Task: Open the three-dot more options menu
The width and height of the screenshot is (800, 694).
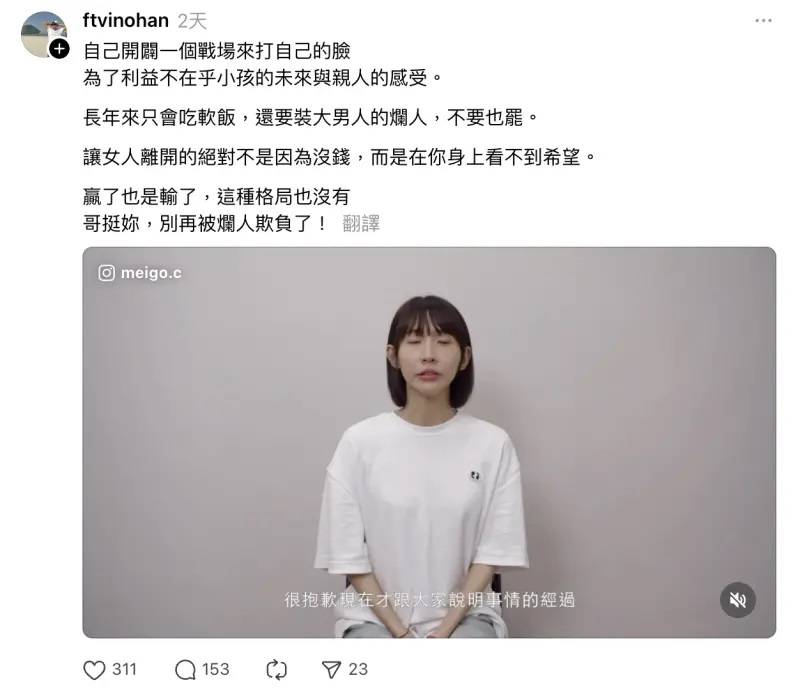Action: (x=763, y=21)
